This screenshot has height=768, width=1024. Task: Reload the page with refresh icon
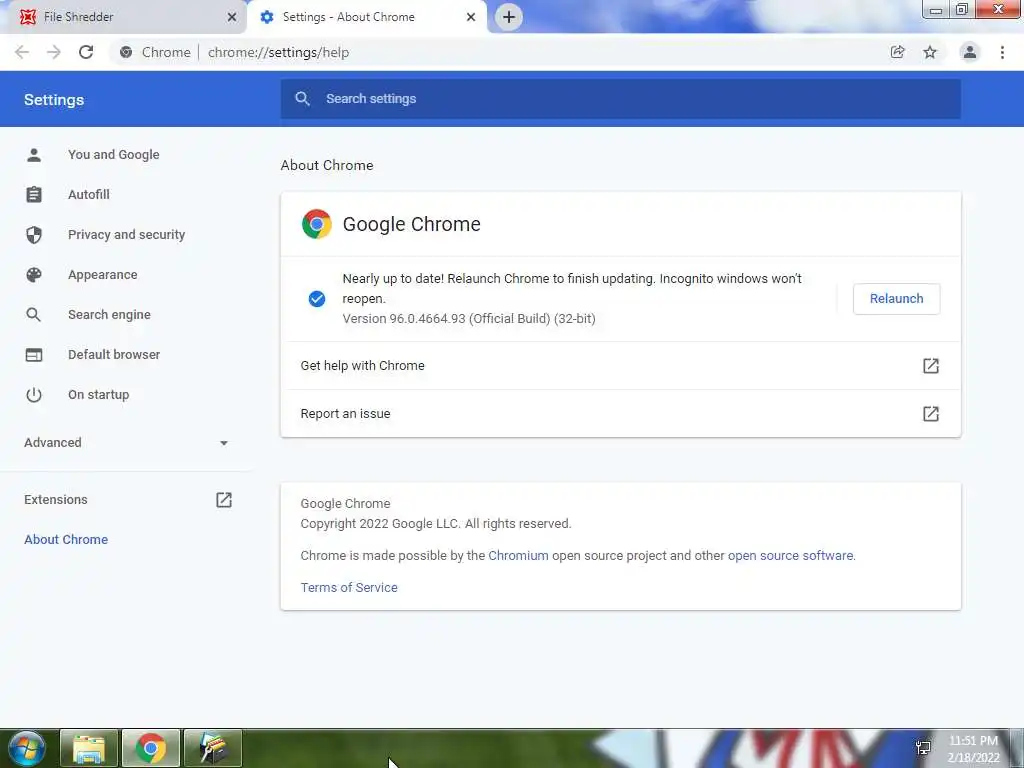(x=86, y=52)
